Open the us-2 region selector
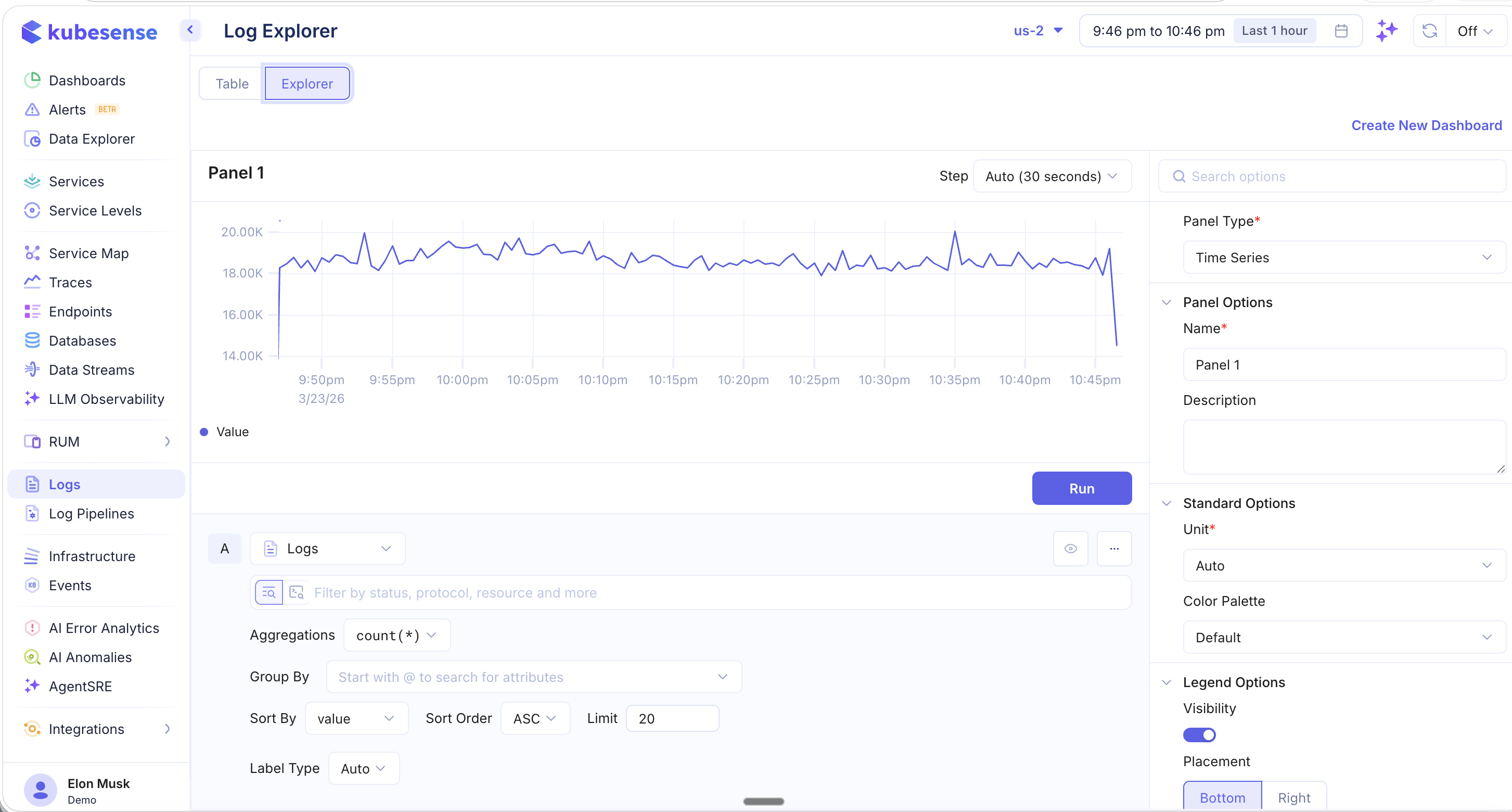Image resolution: width=1512 pixels, height=812 pixels. [x=1037, y=31]
